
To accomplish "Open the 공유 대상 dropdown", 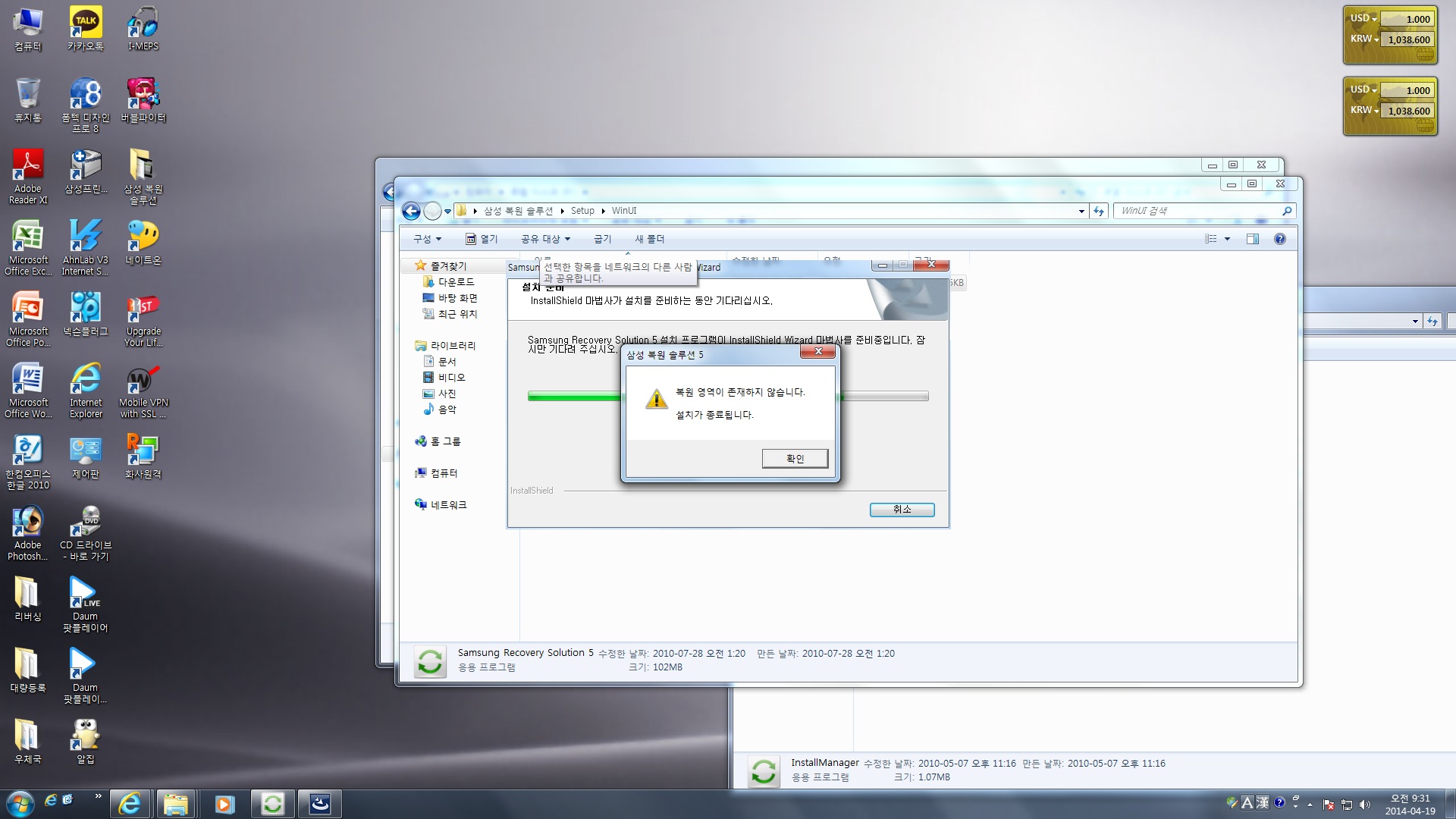I will click(545, 239).
